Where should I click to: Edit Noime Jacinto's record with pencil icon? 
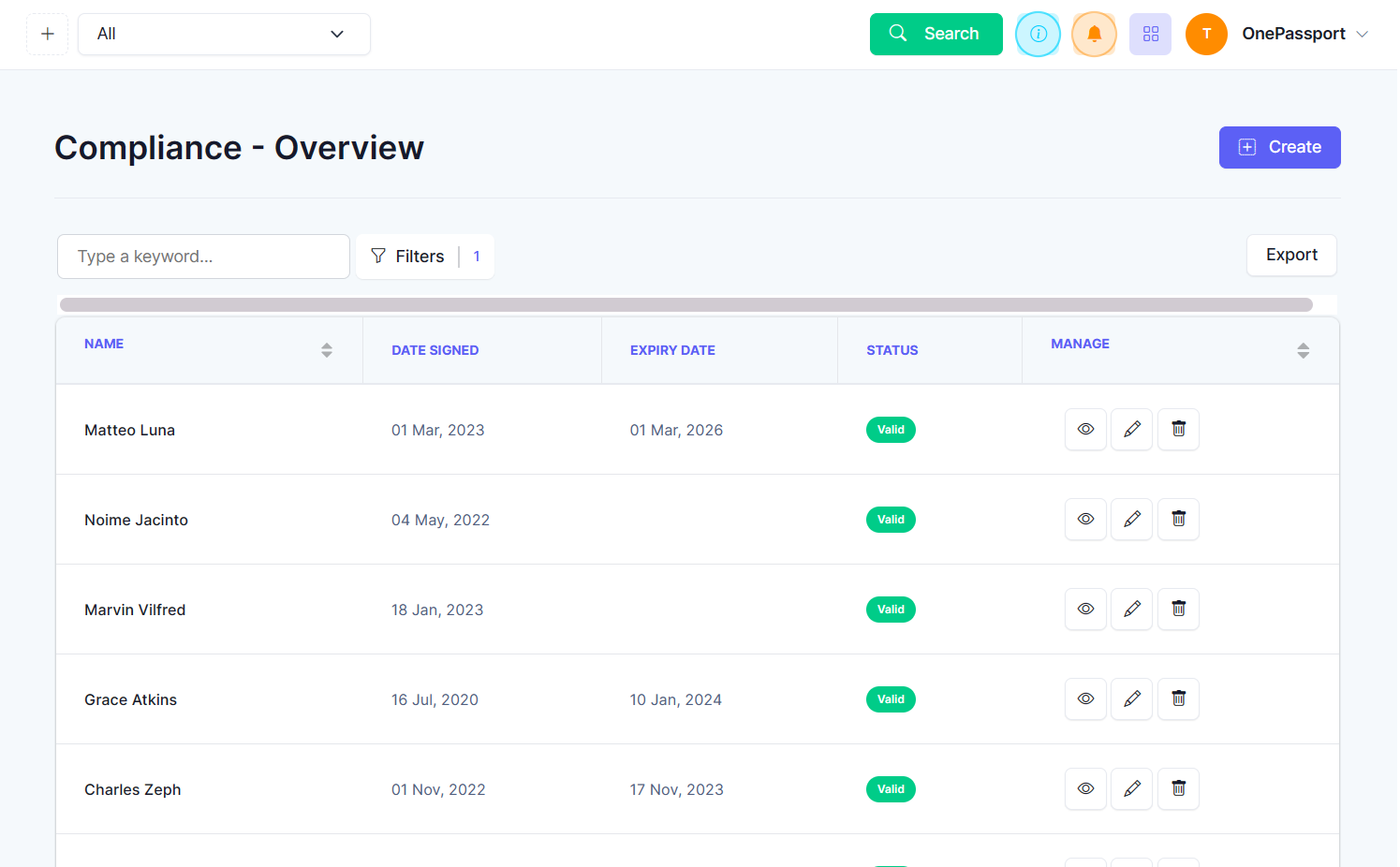[1131, 520]
